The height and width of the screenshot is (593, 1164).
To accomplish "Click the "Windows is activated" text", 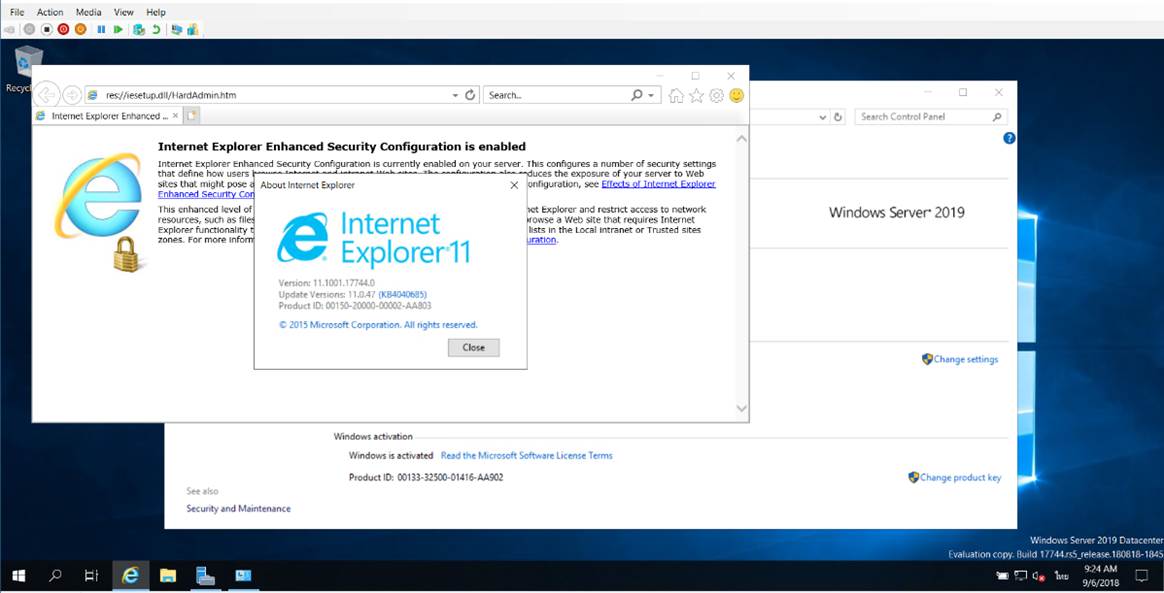I will tap(391, 456).
